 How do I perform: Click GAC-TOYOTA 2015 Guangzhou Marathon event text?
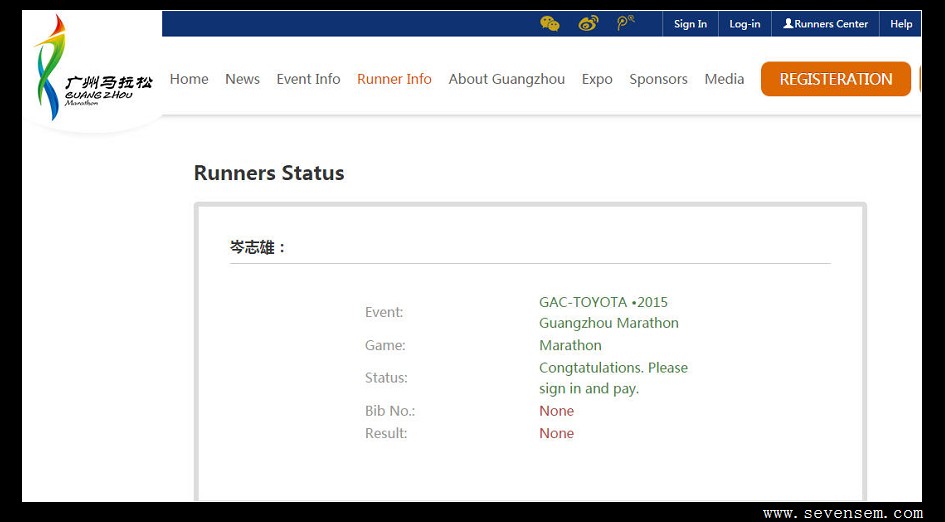pyautogui.click(x=609, y=312)
